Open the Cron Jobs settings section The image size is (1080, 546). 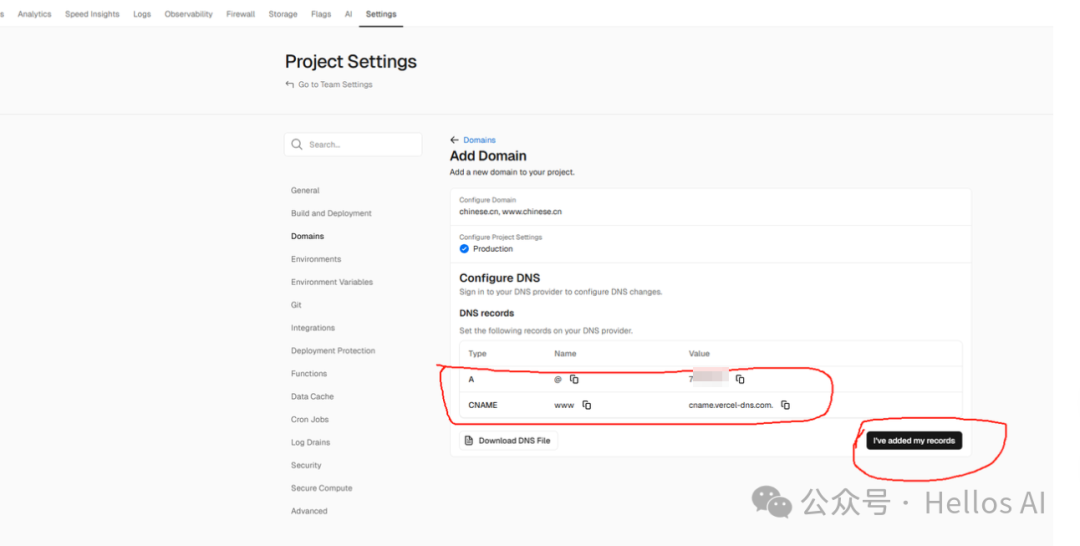click(x=310, y=420)
